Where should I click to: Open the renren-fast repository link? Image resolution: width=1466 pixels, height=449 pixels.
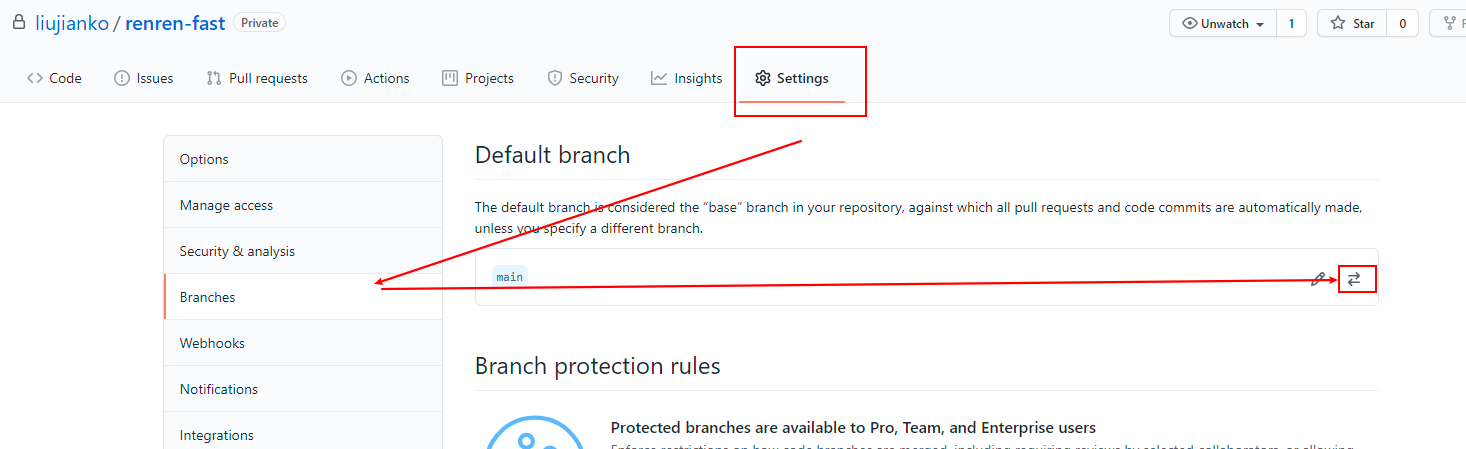tap(175, 23)
